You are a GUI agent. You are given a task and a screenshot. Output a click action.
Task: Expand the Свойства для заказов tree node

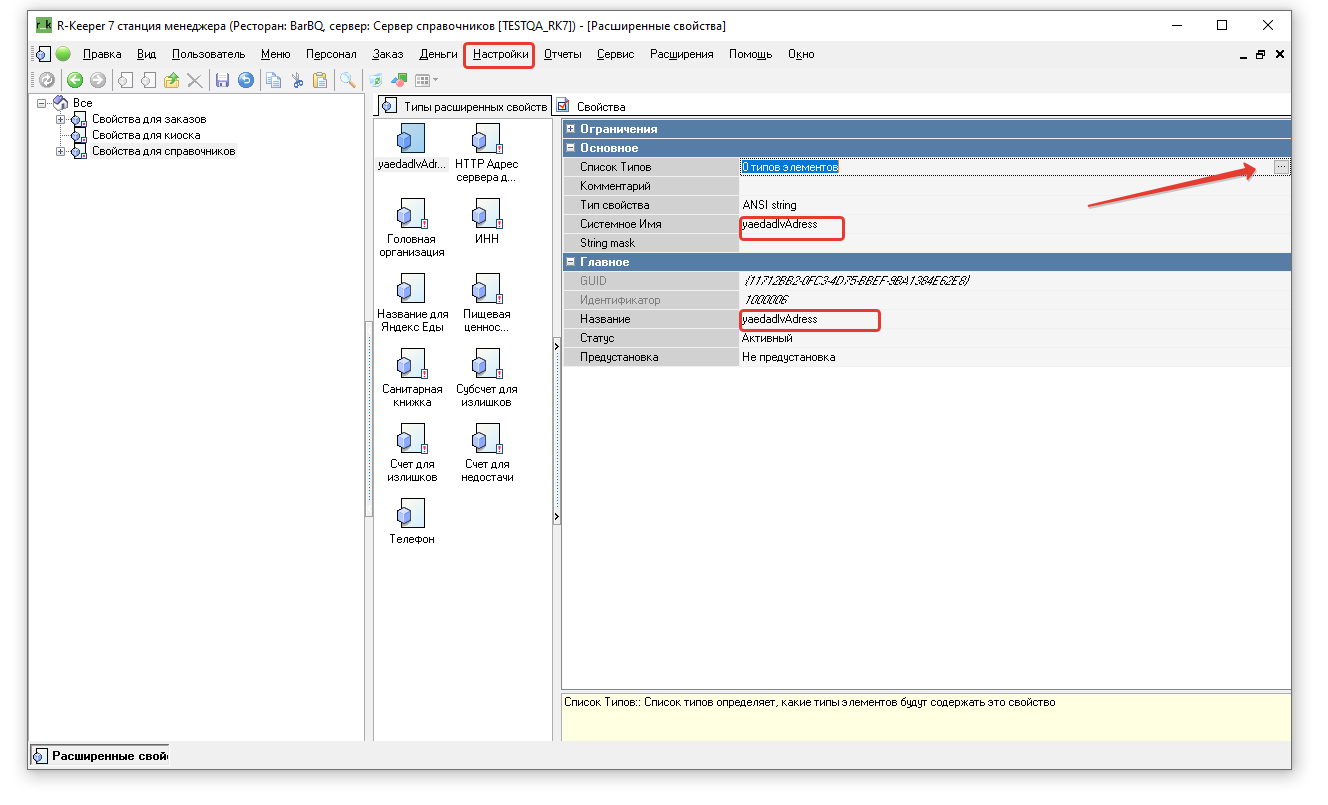pyautogui.click(x=61, y=119)
